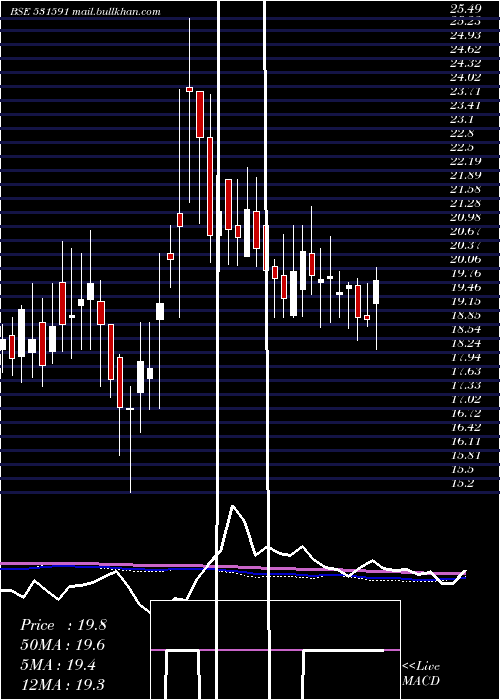500x700 pixels.
Task: Click the 24.32 price label
Action: pyautogui.click(x=466, y=63)
